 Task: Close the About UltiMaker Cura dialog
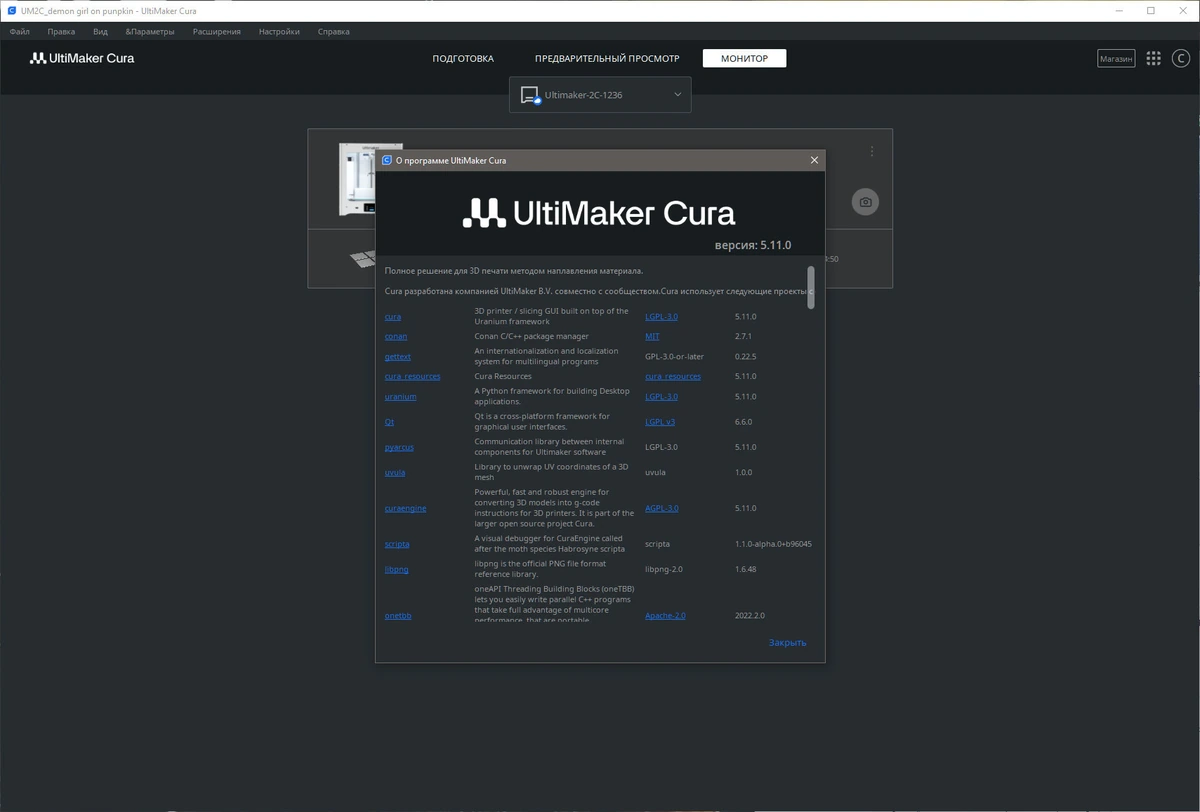click(x=814, y=160)
